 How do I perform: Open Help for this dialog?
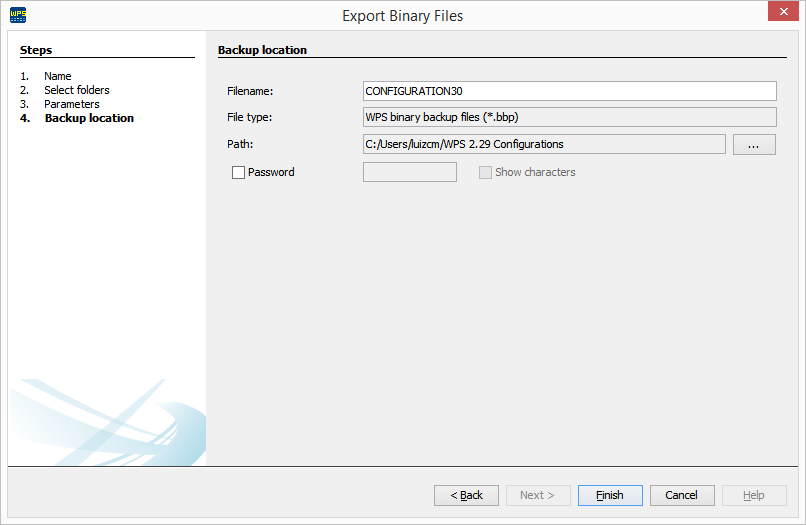[754, 495]
